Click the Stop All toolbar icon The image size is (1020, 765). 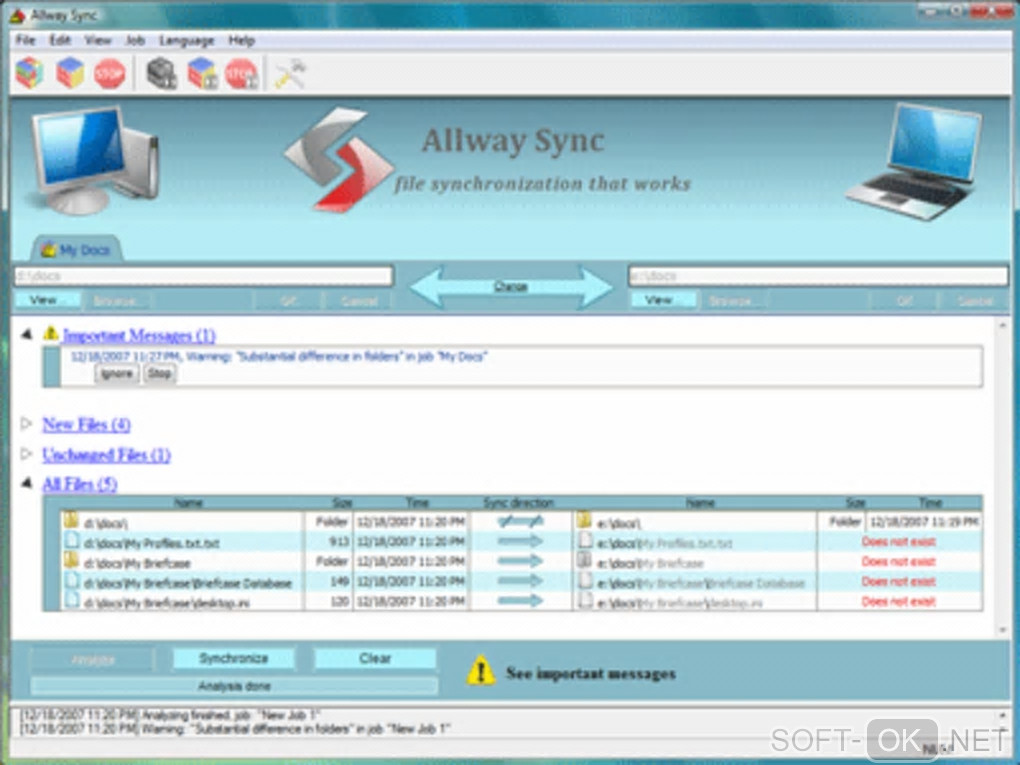pos(241,74)
